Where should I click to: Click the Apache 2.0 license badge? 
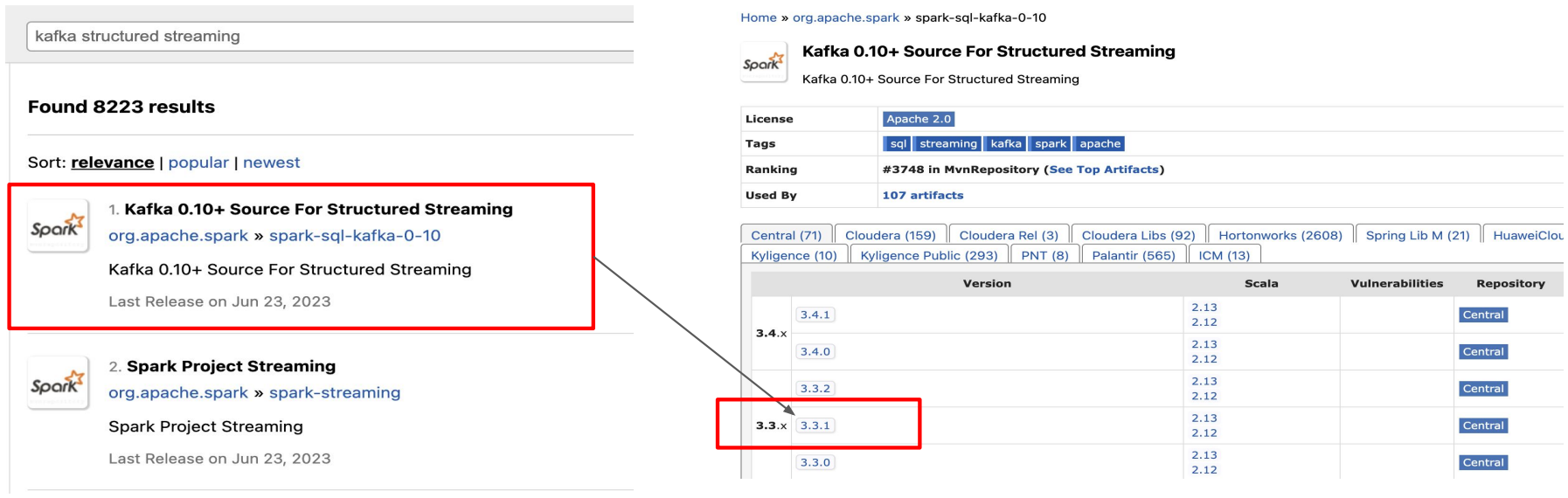[919, 119]
